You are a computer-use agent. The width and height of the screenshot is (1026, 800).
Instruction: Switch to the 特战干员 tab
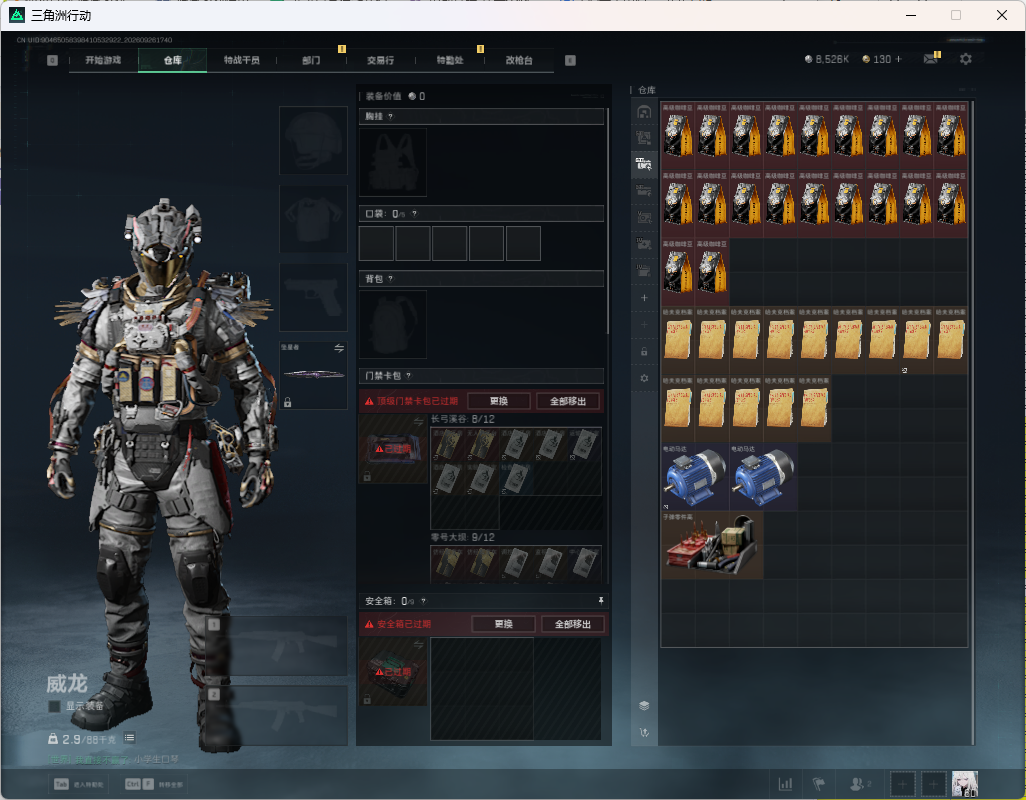pyautogui.click(x=241, y=60)
